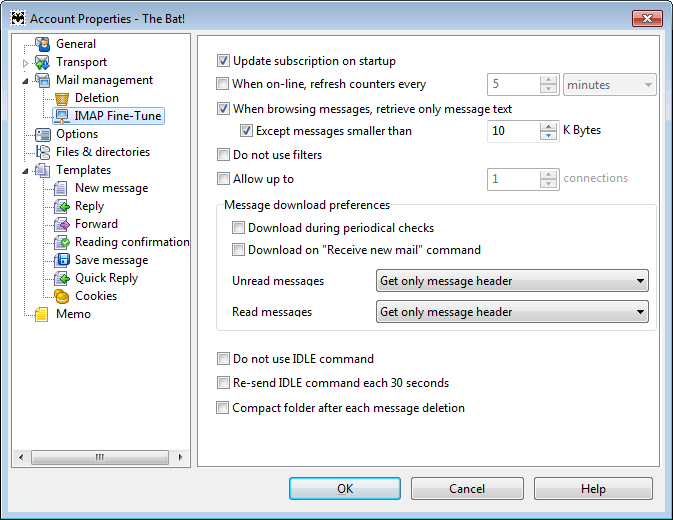Image resolution: width=673 pixels, height=520 pixels.
Task: Click the Save message floppy disk icon
Action: (62, 260)
